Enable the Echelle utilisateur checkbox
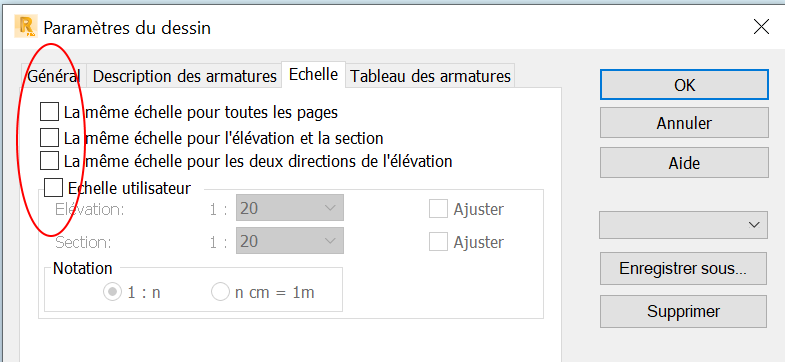This screenshot has height=362, width=785. 53,188
